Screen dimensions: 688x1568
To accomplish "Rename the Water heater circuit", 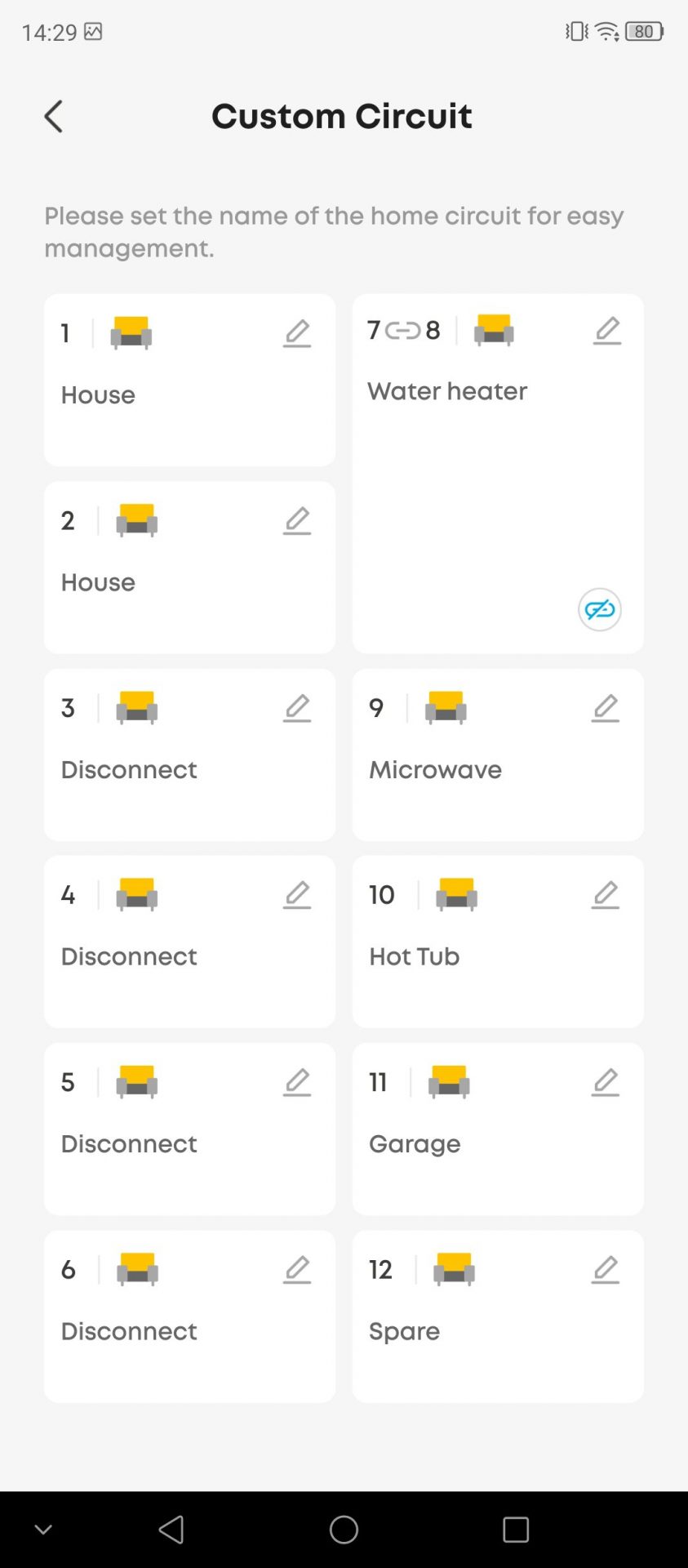I will (x=606, y=330).
